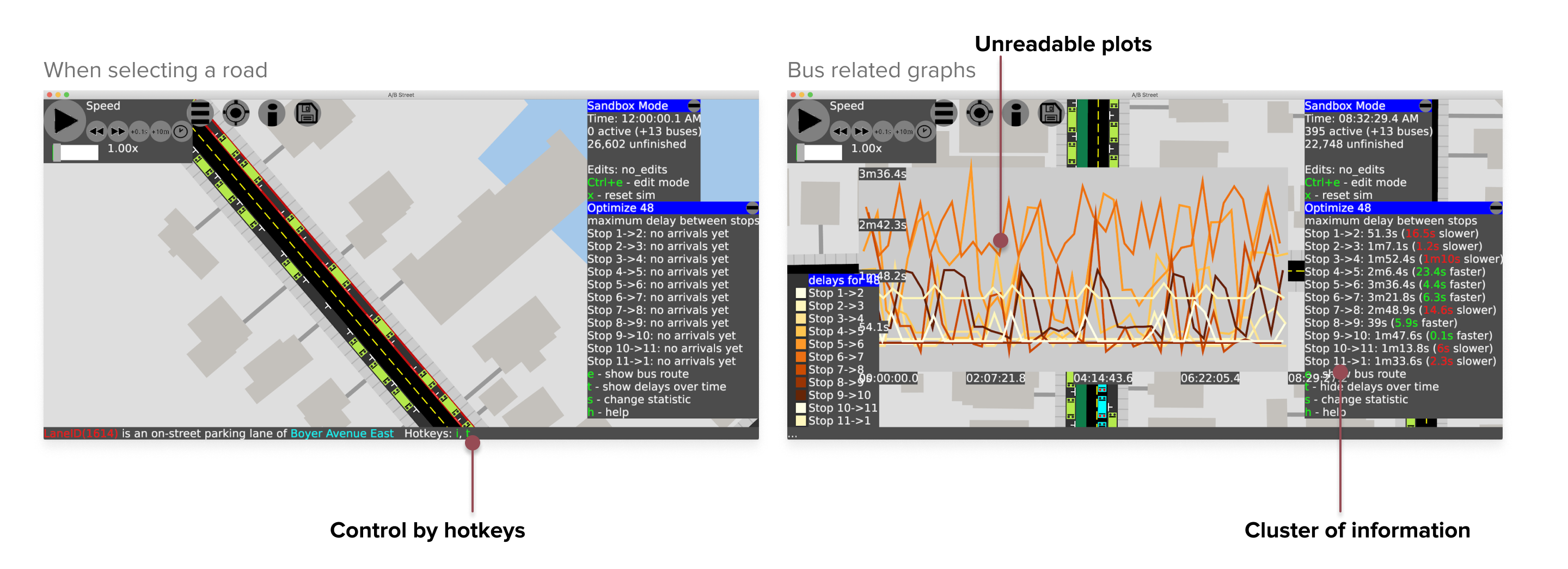
Task: Click 's - change statistic' in the bus-graphs window
Action: (1356, 399)
